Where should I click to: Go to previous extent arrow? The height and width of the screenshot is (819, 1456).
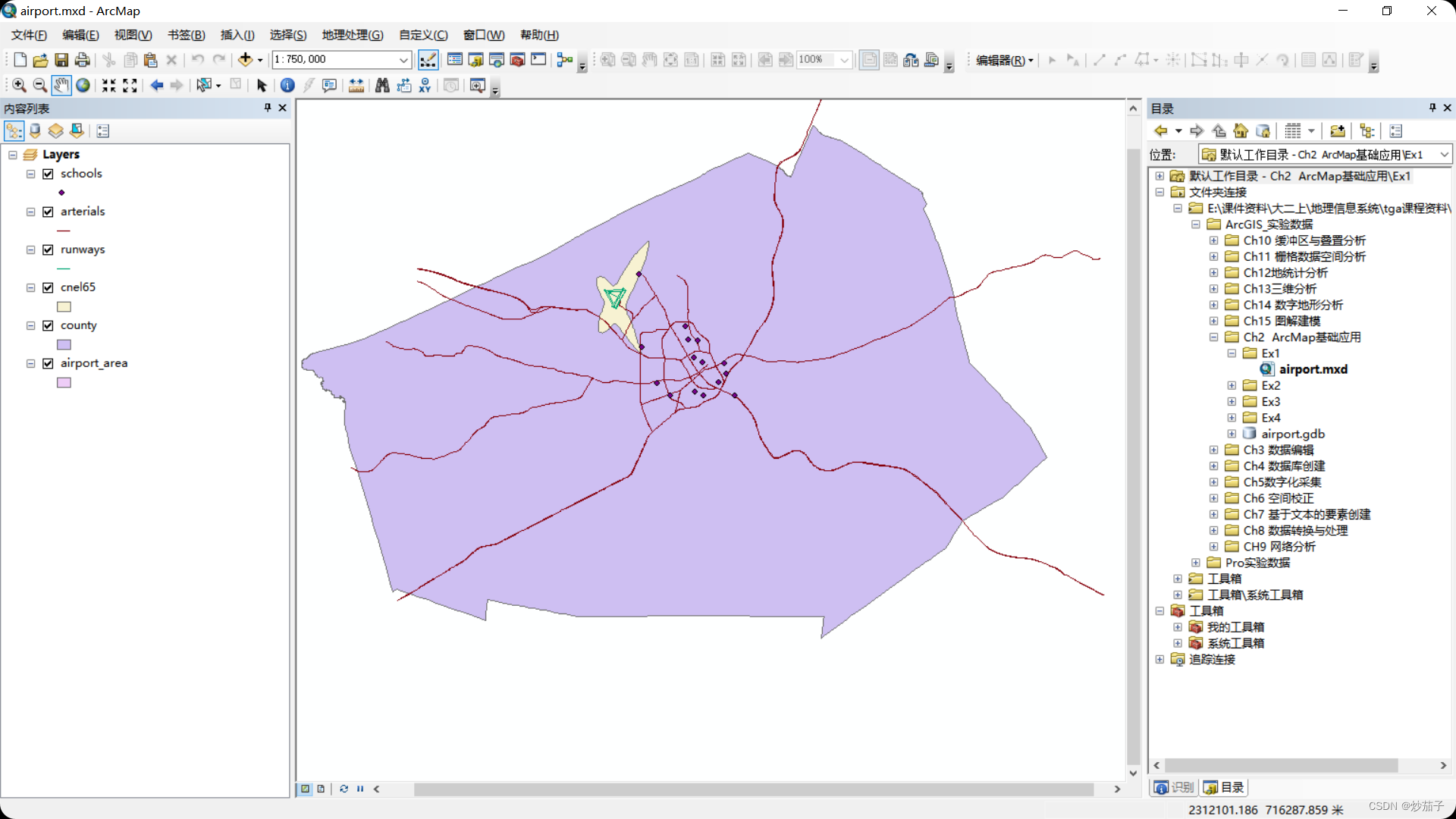pyautogui.click(x=156, y=86)
